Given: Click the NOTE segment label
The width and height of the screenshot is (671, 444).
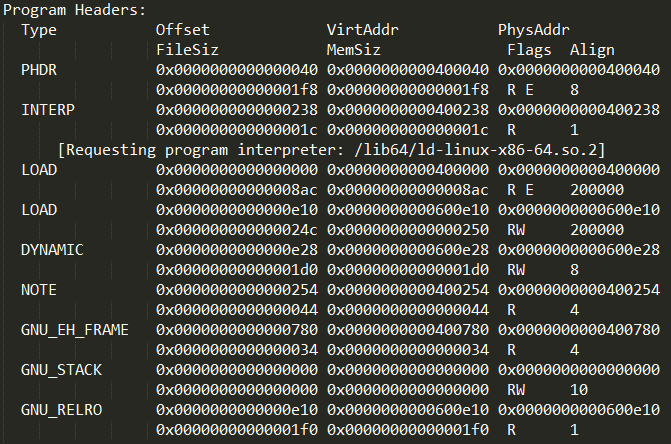Looking at the screenshot, I should tap(39, 290).
